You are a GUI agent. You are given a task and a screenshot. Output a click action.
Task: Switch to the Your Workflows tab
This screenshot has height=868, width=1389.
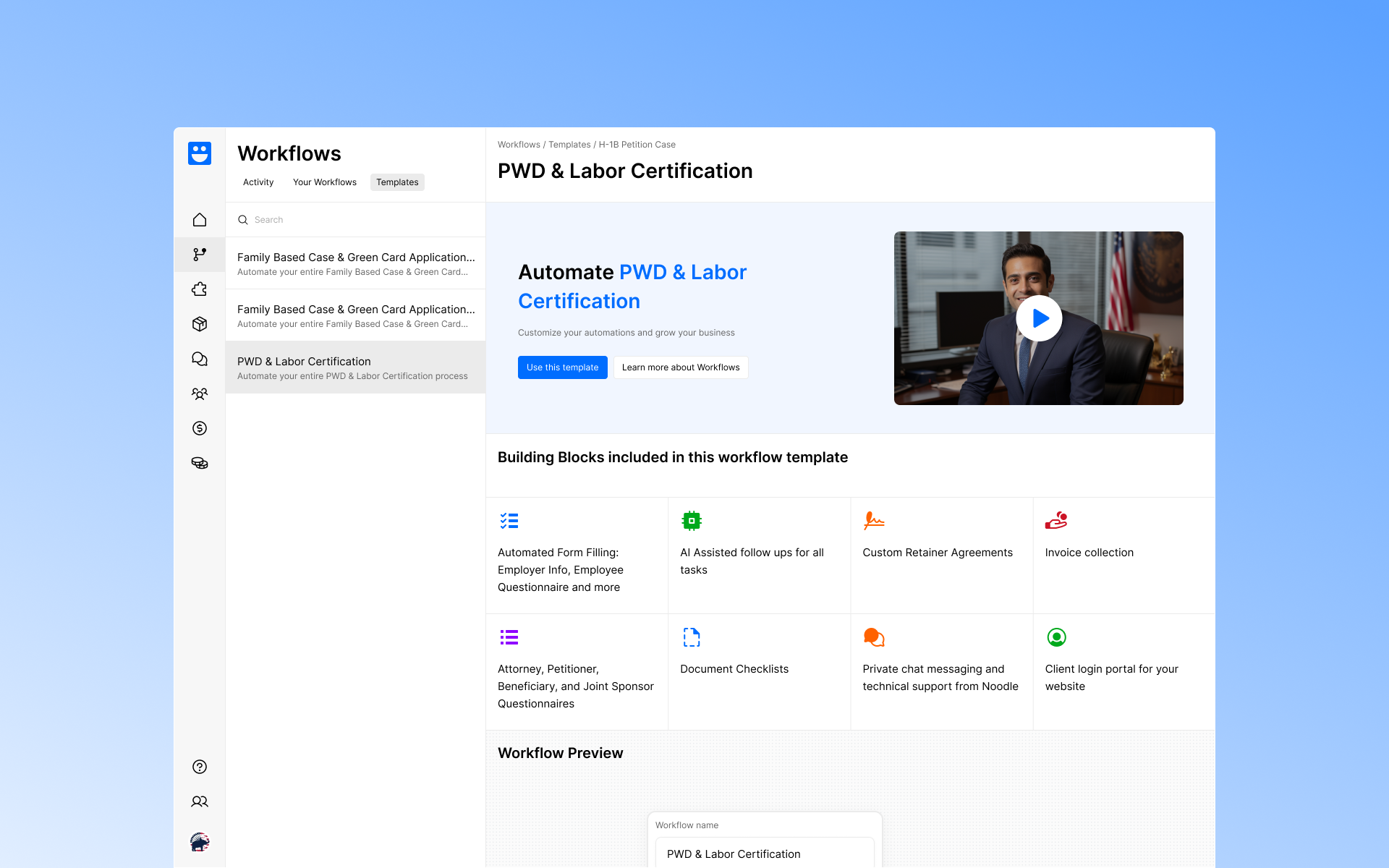pyautogui.click(x=324, y=182)
